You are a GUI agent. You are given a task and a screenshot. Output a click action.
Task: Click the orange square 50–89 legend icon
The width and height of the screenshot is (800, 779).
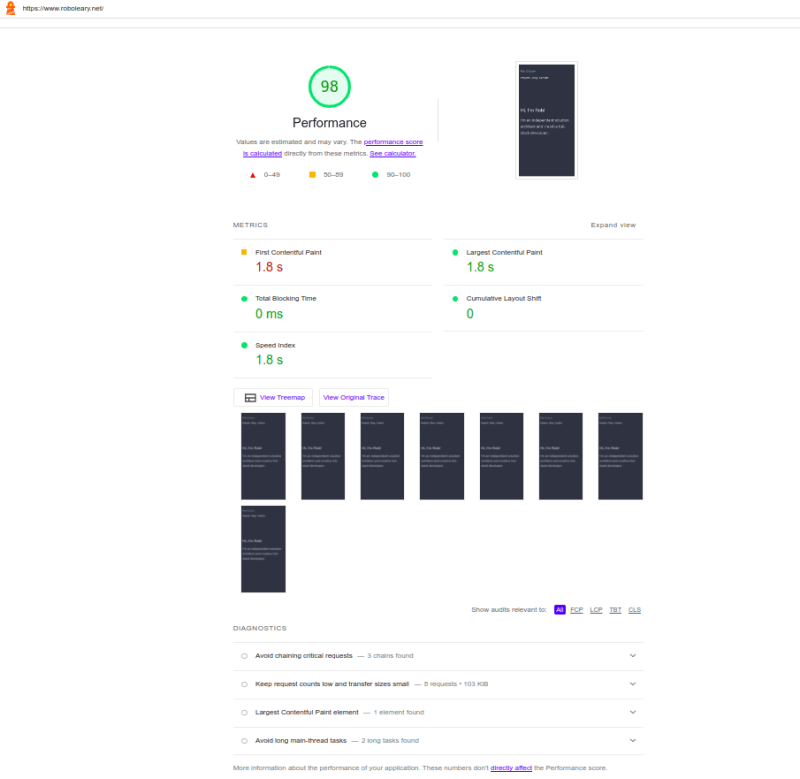tap(312, 174)
